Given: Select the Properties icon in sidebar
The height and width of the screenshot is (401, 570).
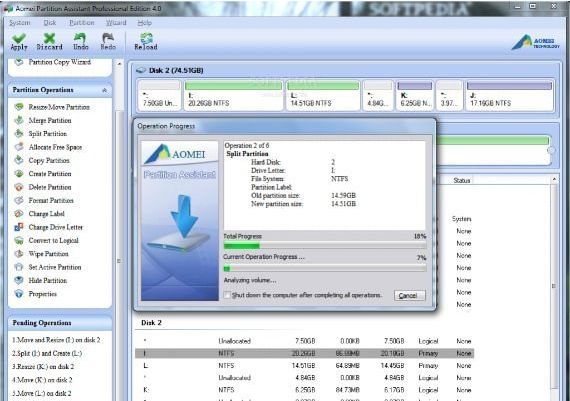Looking at the screenshot, I should click(x=19, y=294).
